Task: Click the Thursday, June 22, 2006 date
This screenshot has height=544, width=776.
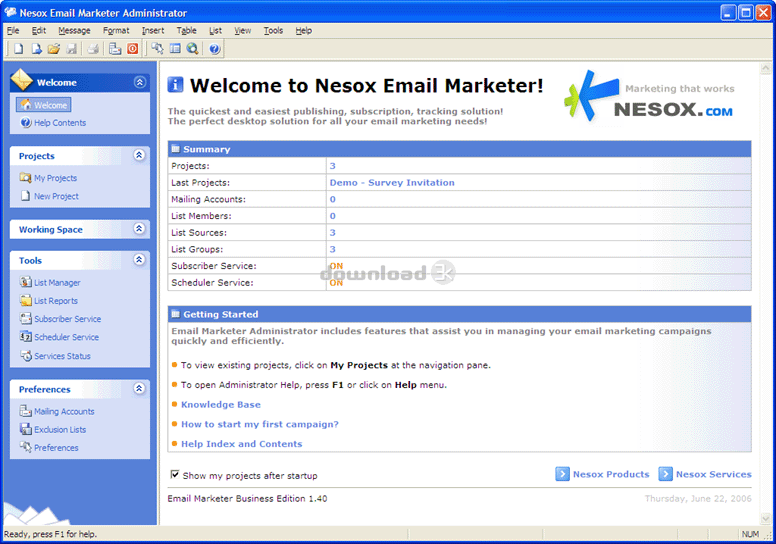Action: pos(698,498)
